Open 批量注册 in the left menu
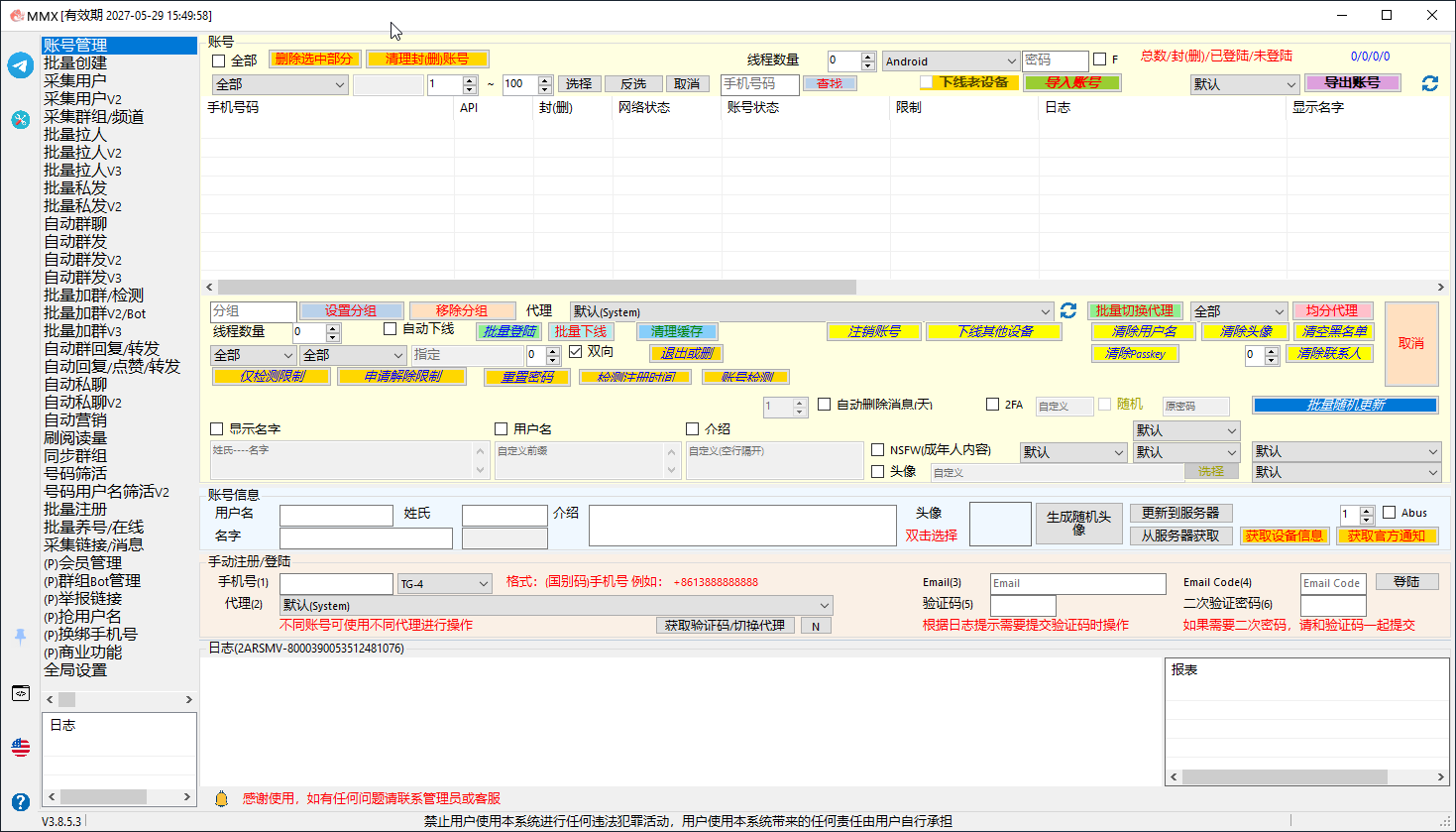Screen dimensions: 1456x832 point(75,509)
